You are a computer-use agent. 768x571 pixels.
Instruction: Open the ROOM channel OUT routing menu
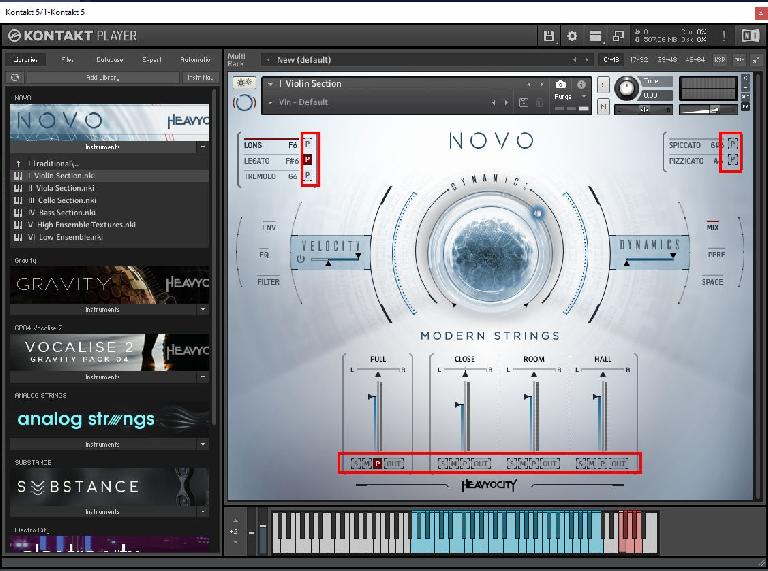pyautogui.click(x=550, y=463)
